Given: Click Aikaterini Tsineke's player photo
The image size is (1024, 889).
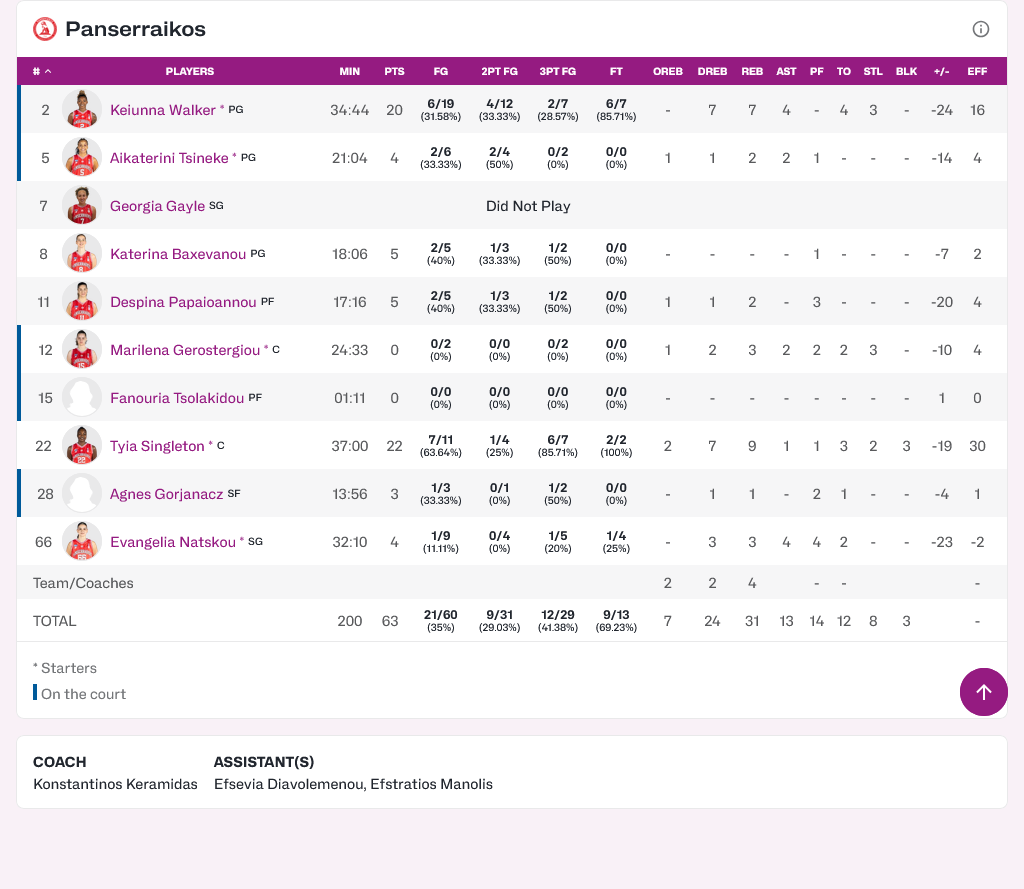Looking at the screenshot, I should pos(82,157).
